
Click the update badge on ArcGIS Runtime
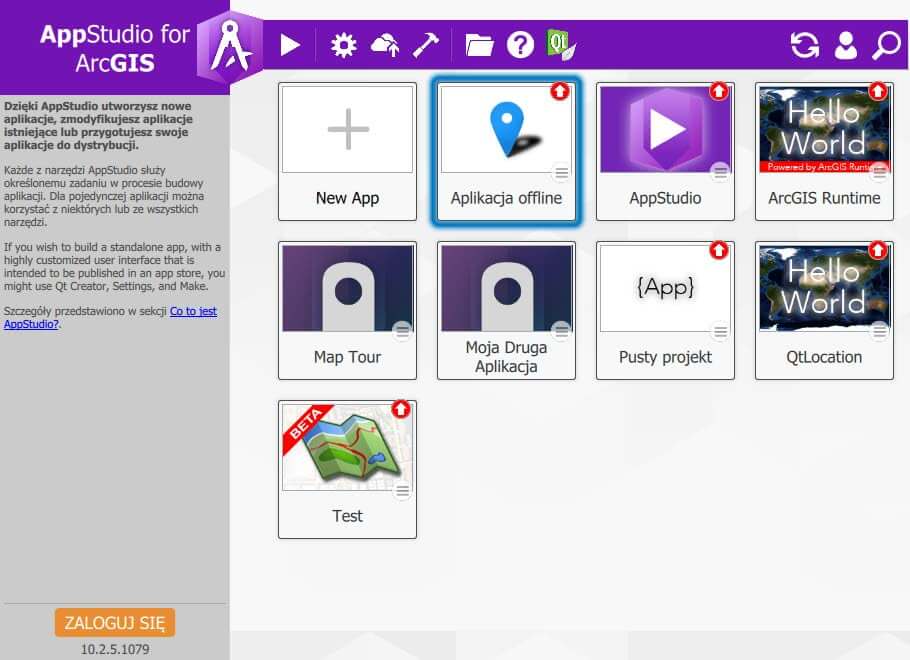[x=878, y=91]
